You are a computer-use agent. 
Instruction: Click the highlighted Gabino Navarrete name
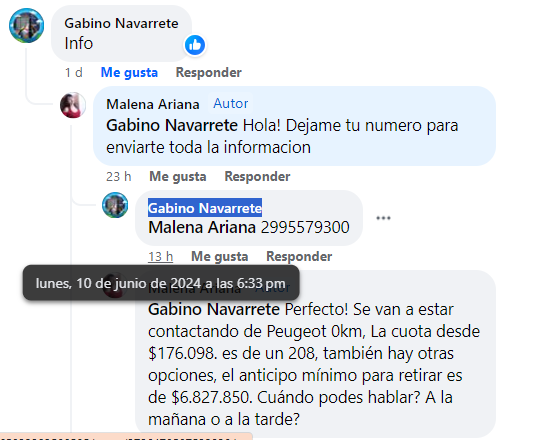(x=205, y=208)
